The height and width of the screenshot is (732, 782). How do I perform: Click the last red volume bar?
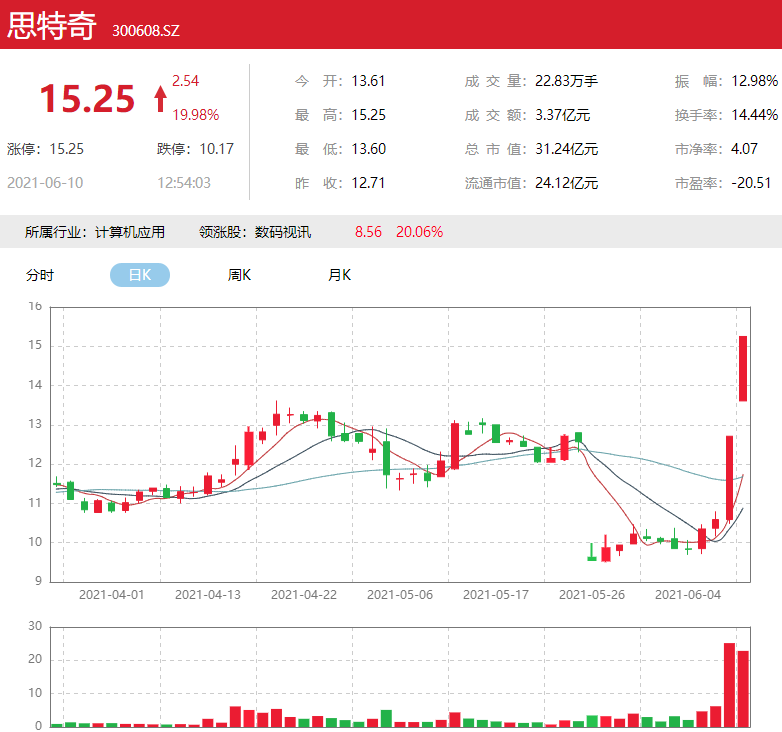743,689
